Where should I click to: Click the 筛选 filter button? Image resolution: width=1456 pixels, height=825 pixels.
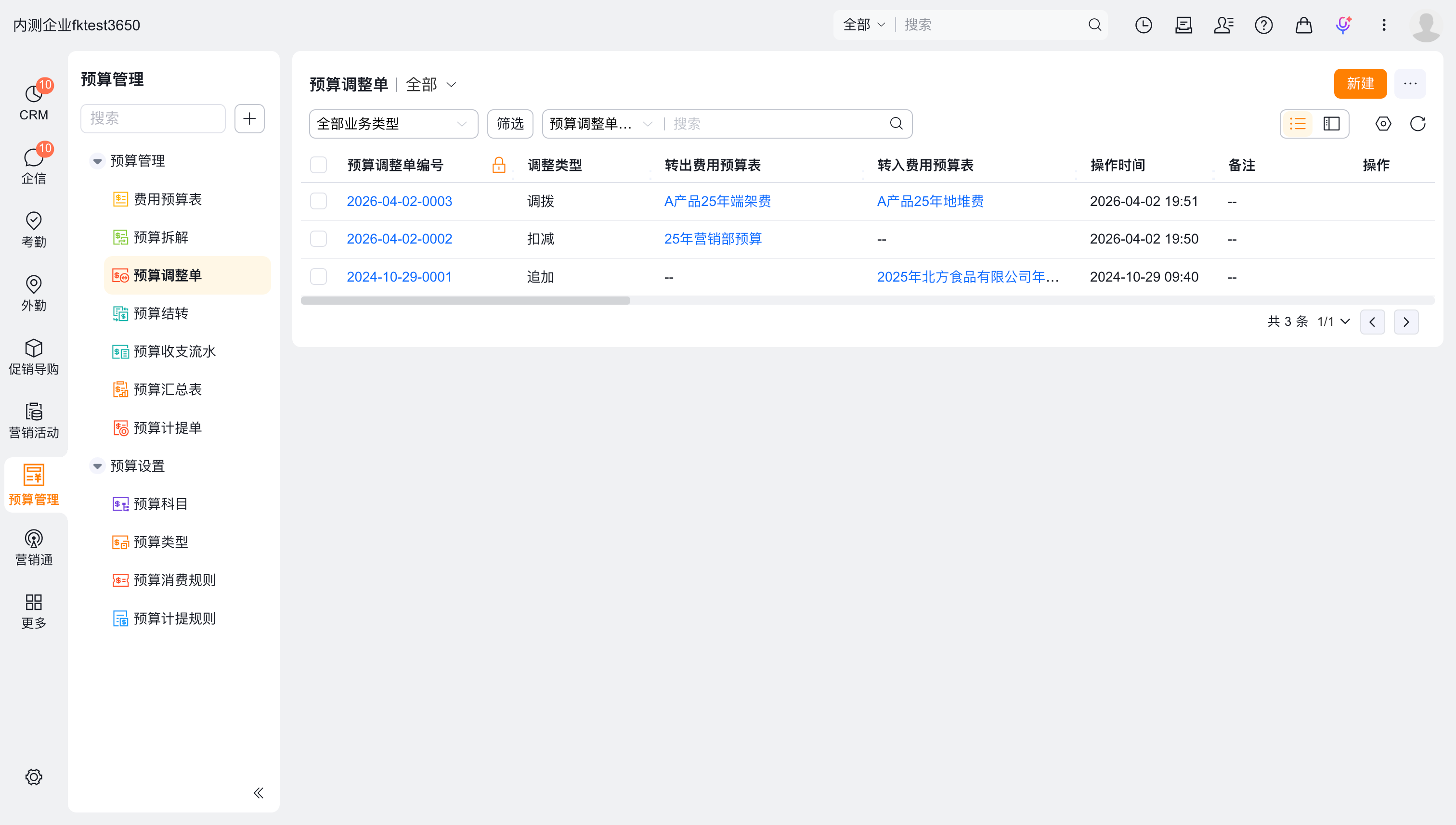tap(510, 124)
